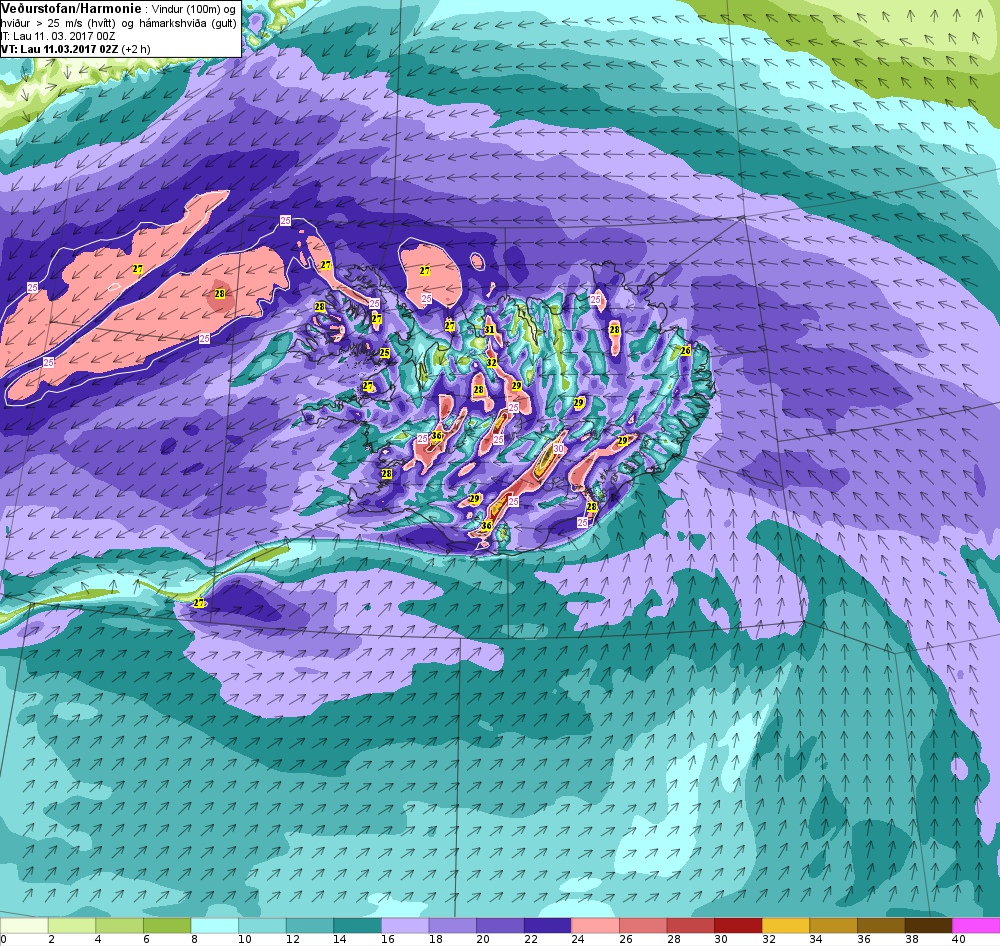
Task: Pick the dark indigo 22–24 legend swatch
Action: click(x=547, y=926)
